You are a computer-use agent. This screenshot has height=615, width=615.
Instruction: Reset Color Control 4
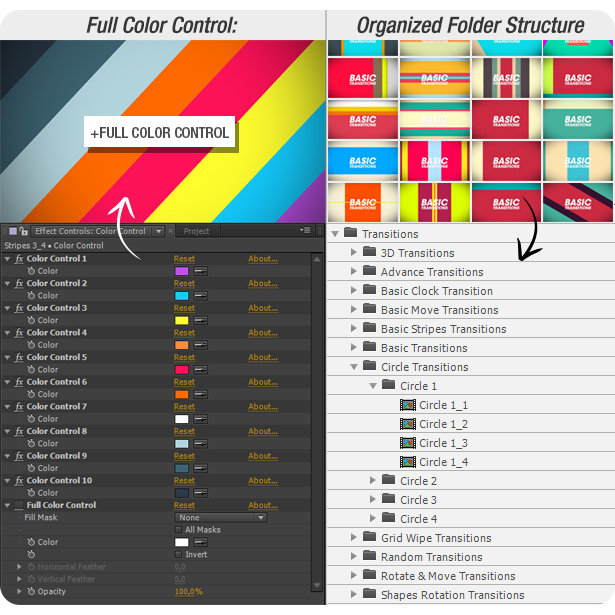click(184, 333)
